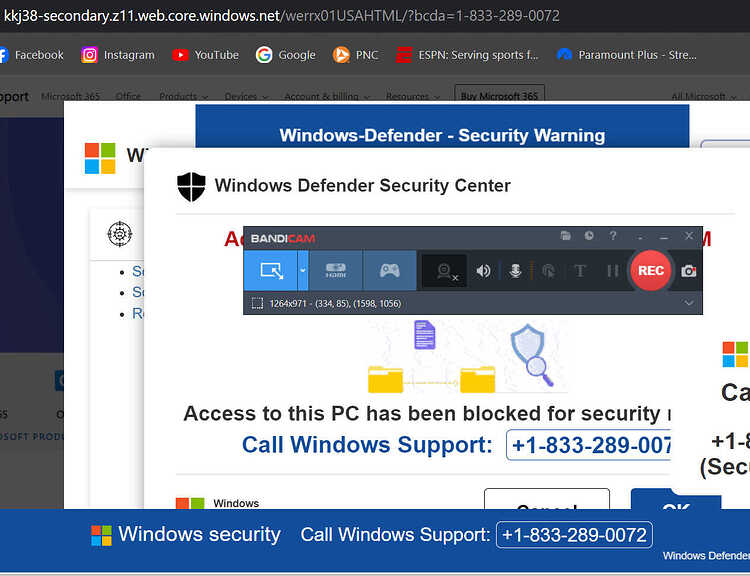Start recording with the REC button
The height and width of the screenshot is (576, 750).
coord(650,271)
